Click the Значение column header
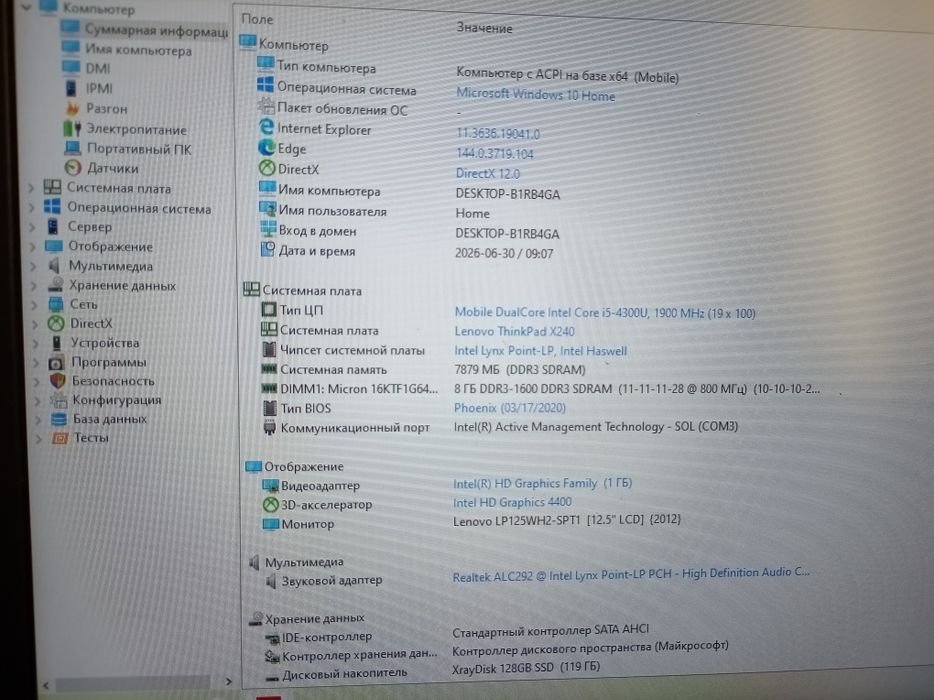 pyautogui.click(x=484, y=28)
